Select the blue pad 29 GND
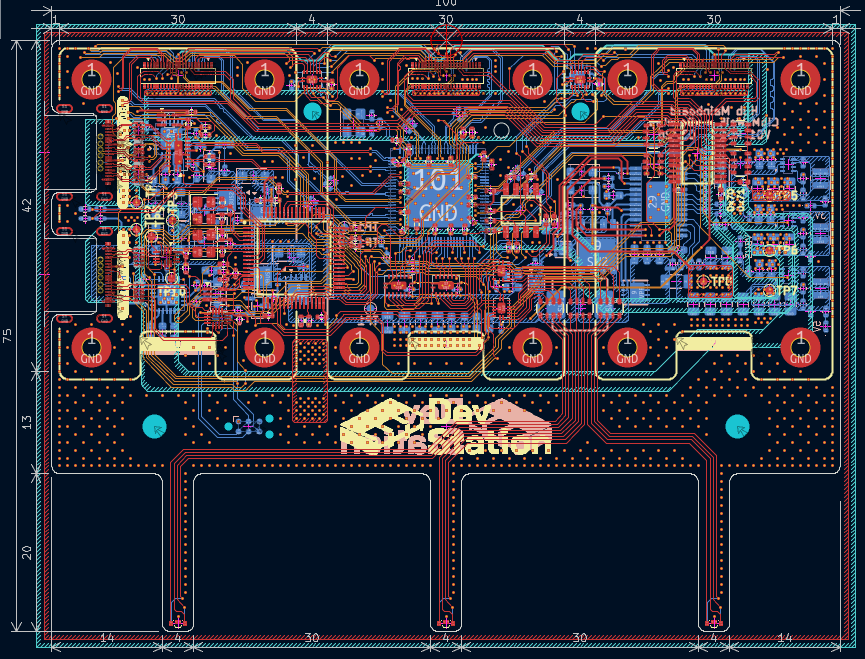The width and height of the screenshot is (865, 659). (655, 198)
